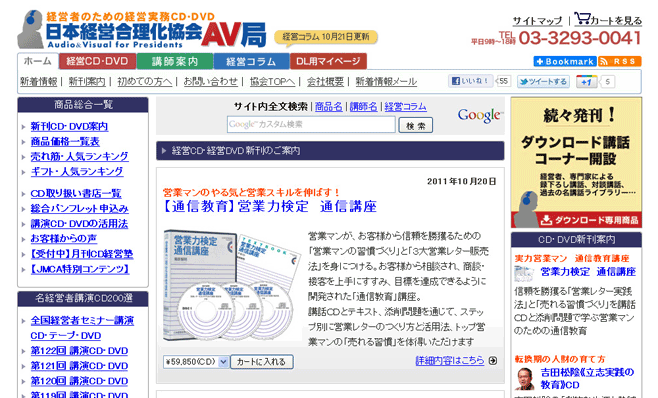Switch to the ホーム tab
The width and height of the screenshot is (658, 398).
(38, 61)
